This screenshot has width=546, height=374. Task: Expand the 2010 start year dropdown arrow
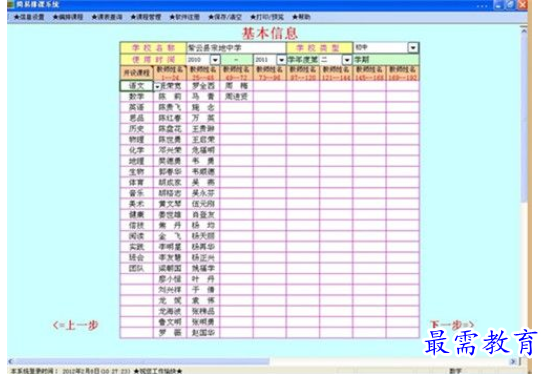pos(215,60)
